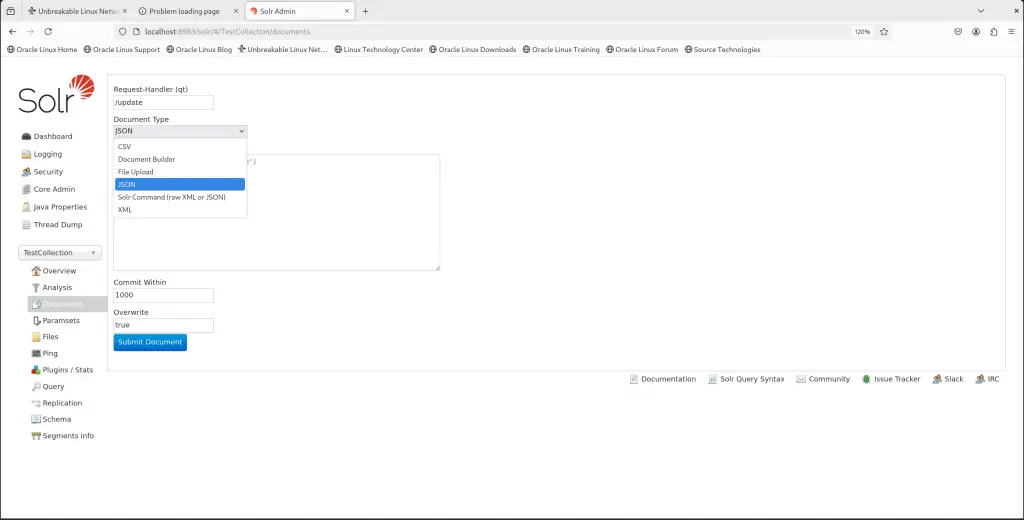Click the Request-Handler /update field

[163, 103]
